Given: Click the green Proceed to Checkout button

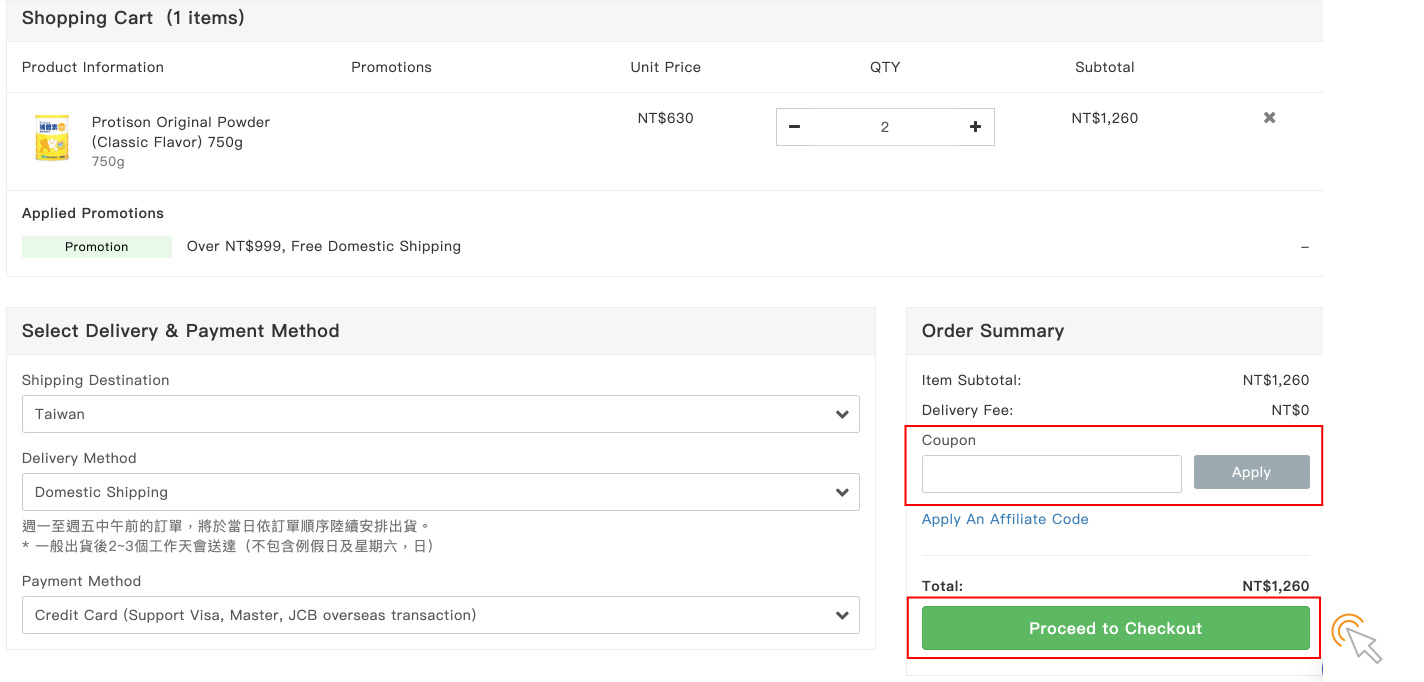Looking at the screenshot, I should pos(1115,628).
